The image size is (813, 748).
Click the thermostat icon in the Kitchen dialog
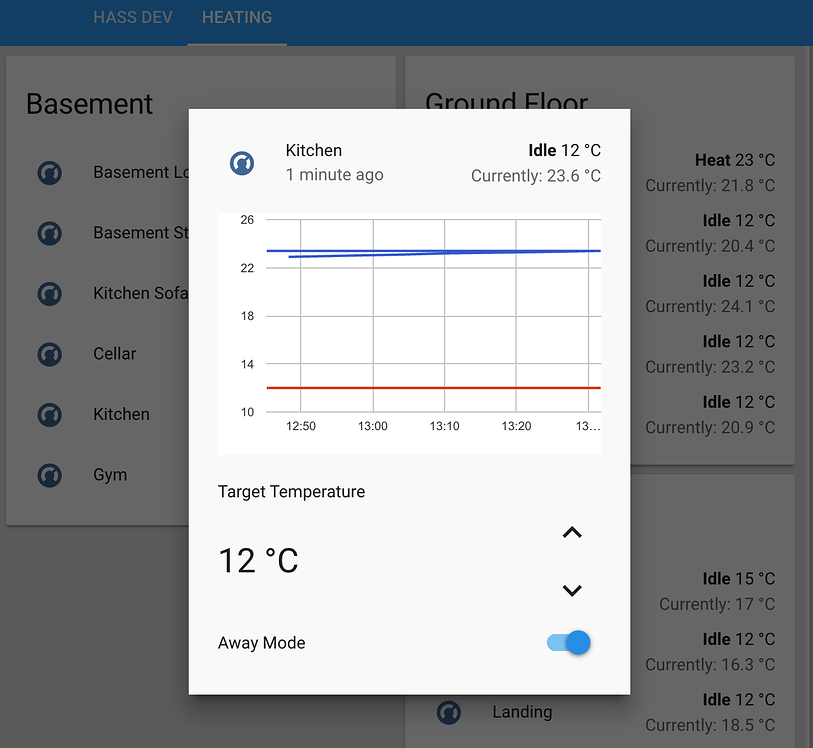pos(241,163)
